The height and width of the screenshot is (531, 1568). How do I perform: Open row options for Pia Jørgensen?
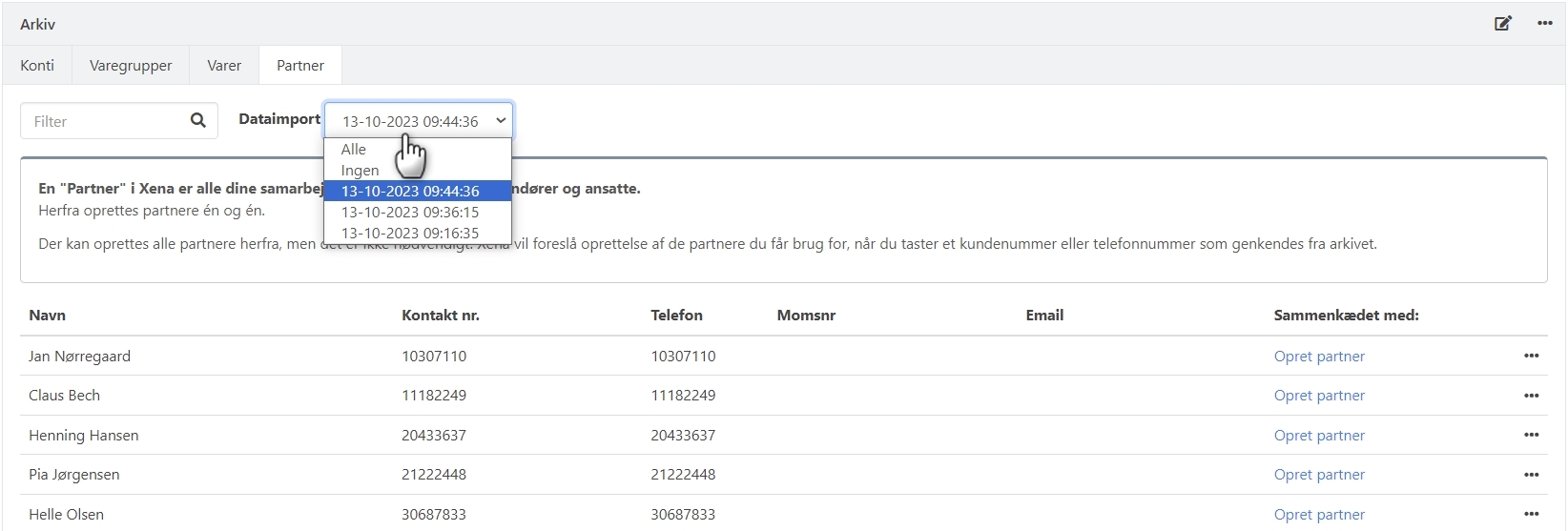pyautogui.click(x=1531, y=475)
